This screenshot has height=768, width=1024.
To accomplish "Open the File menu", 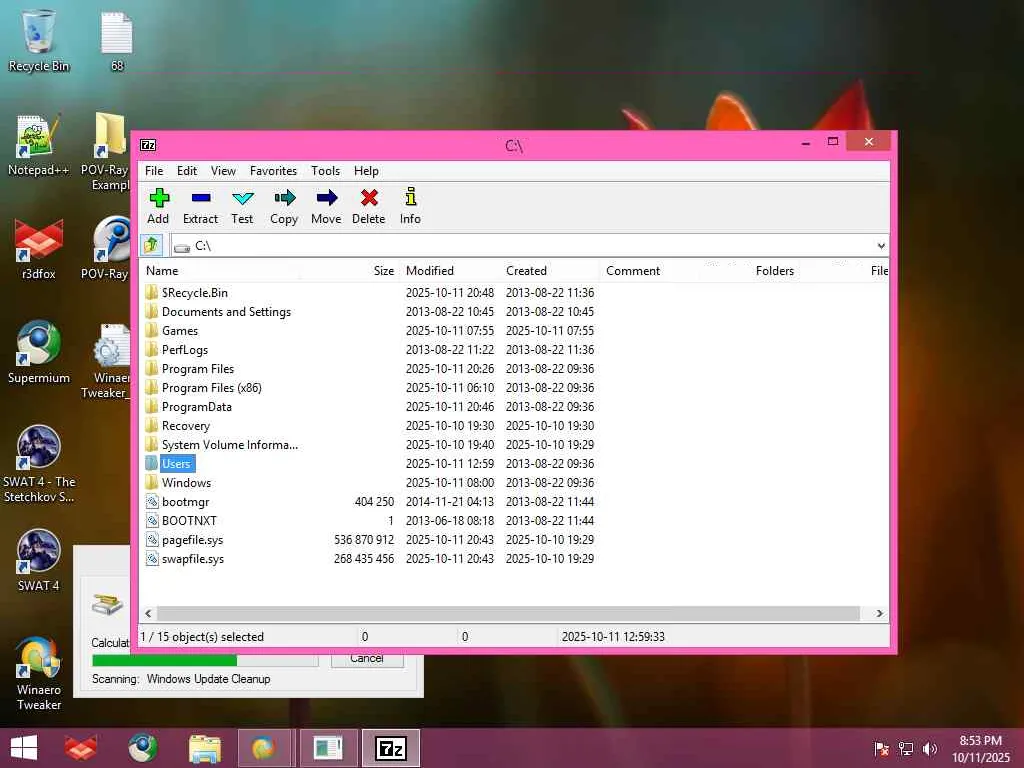I will point(154,170).
